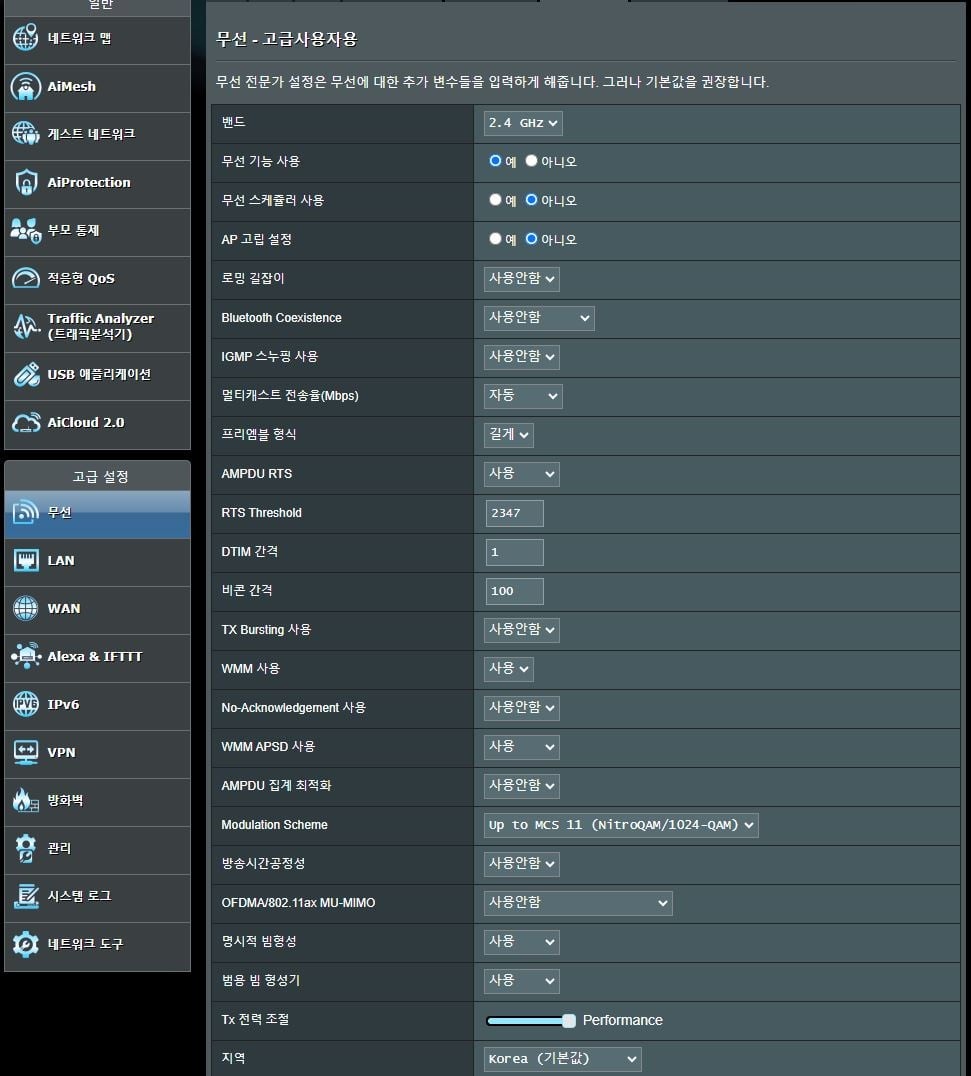Expand the WMM 사용 dropdown

[x=508, y=669]
